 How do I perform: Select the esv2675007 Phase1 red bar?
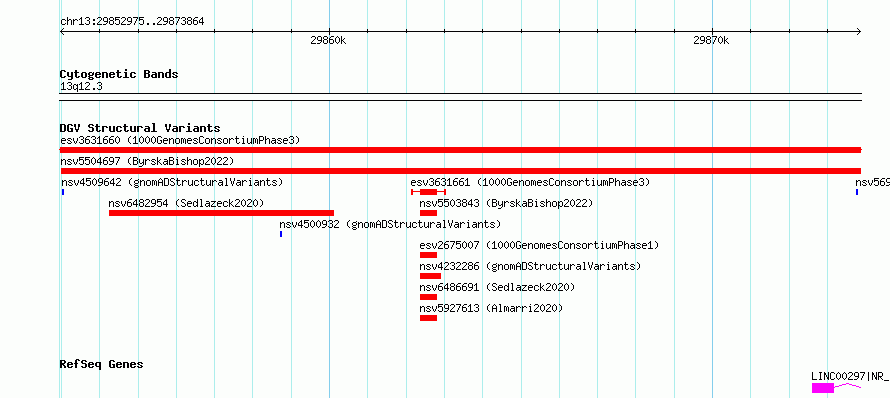429,255
